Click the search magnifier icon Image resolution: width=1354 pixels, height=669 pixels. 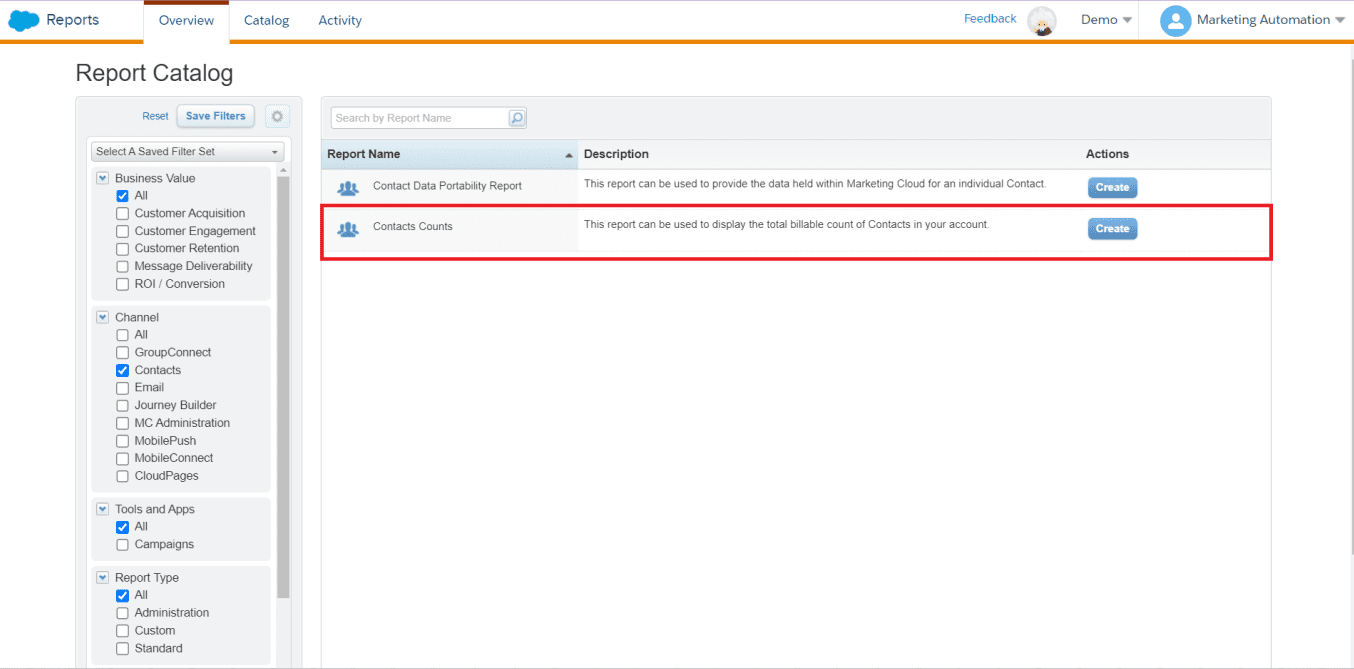coord(516,118)
